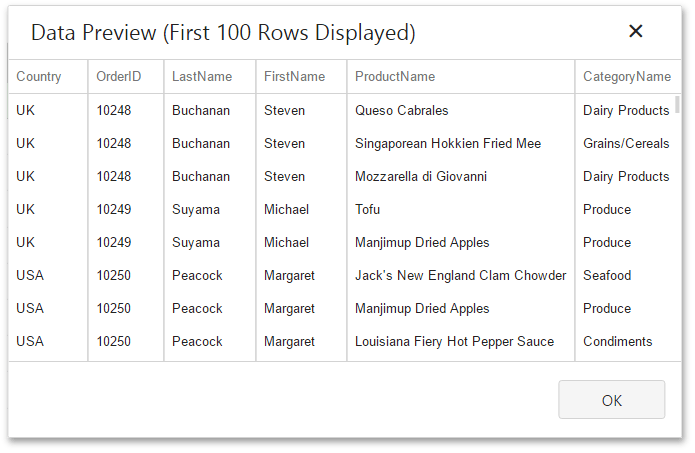
Task: Click the LastName column header
Action: tap(202, 77)
